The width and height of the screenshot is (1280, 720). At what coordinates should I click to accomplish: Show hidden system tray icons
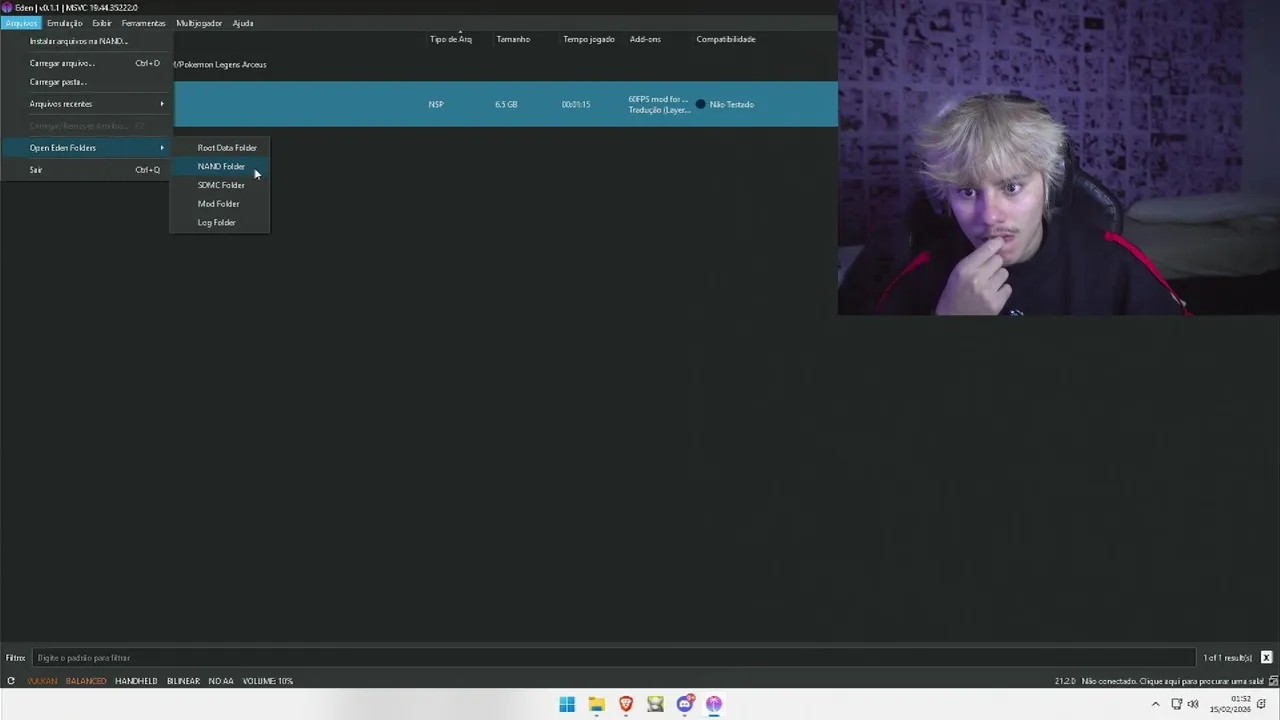point(1155,704)
